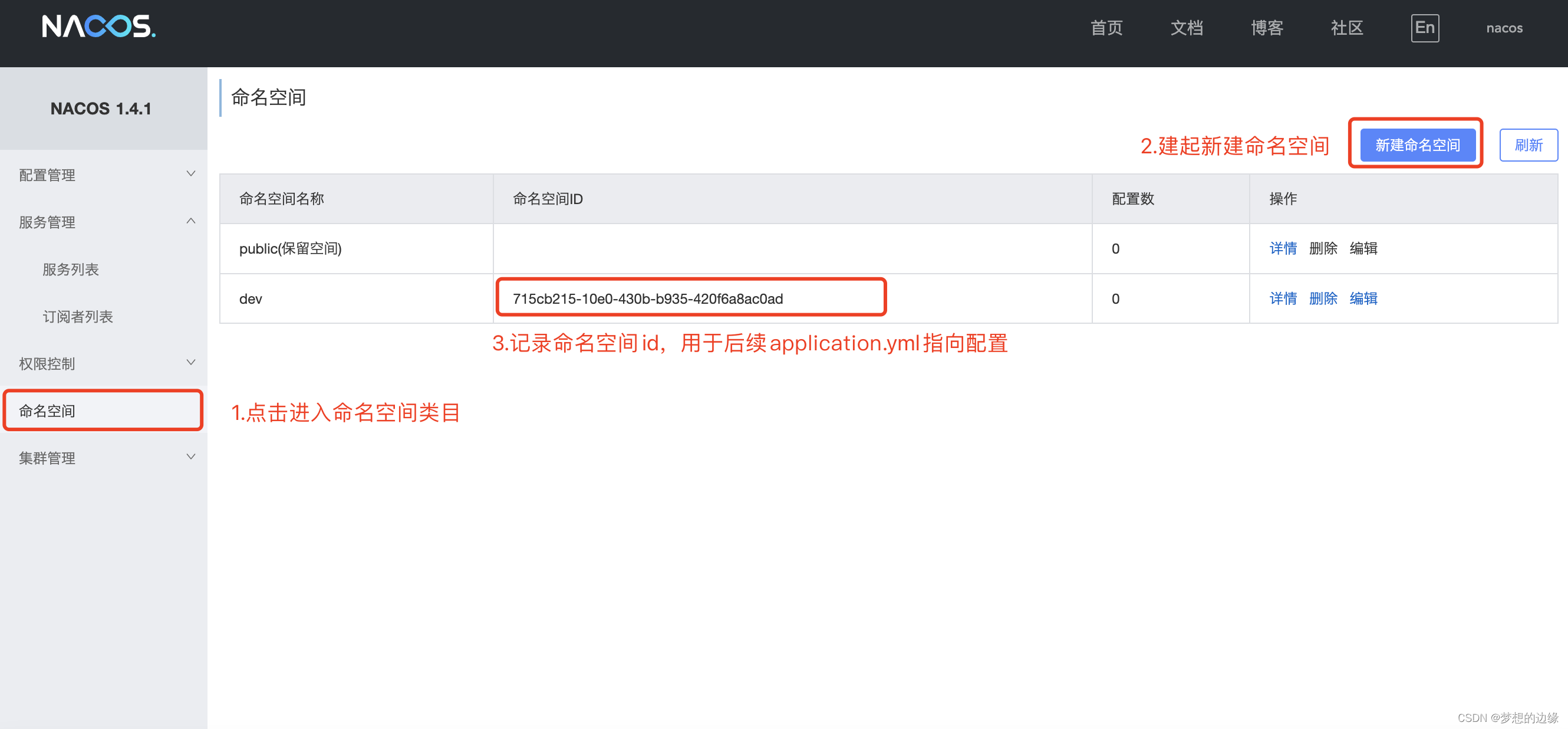Screen dimensions: 1568x729
Task: Open the 社区 nav link
Action: coord(1346,28)
